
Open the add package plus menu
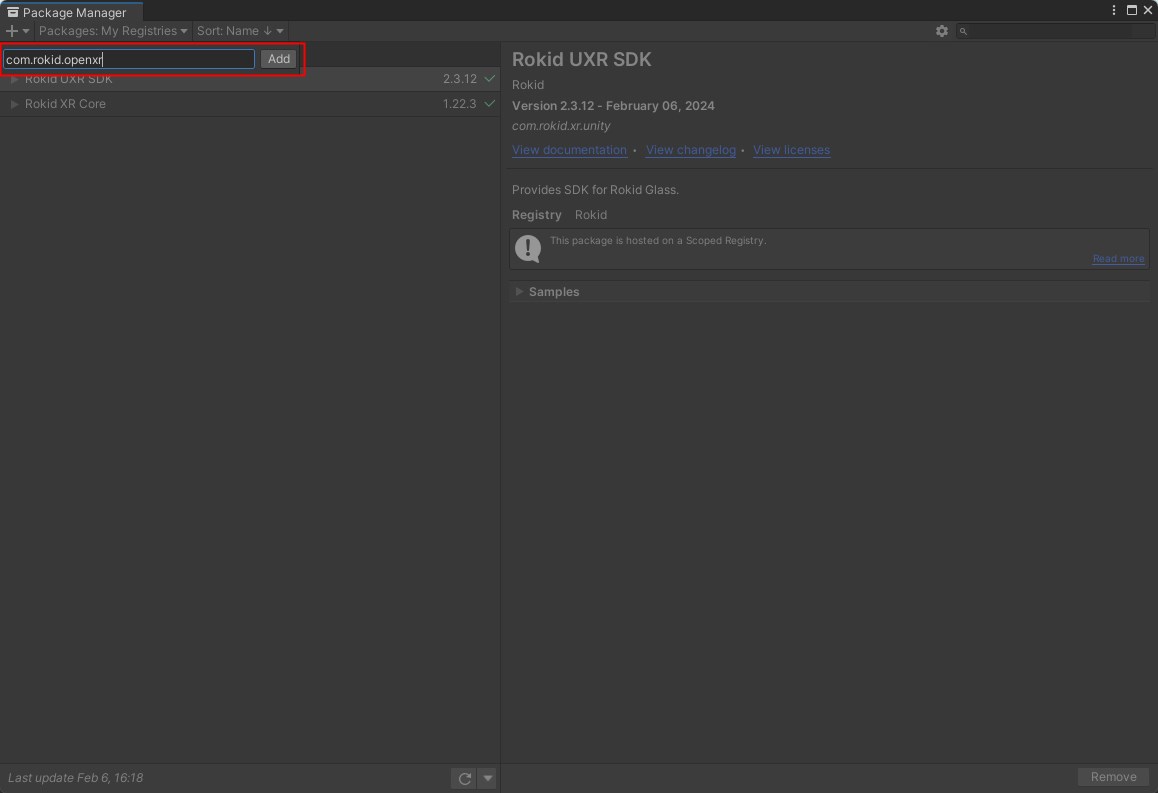click(17, 31)
